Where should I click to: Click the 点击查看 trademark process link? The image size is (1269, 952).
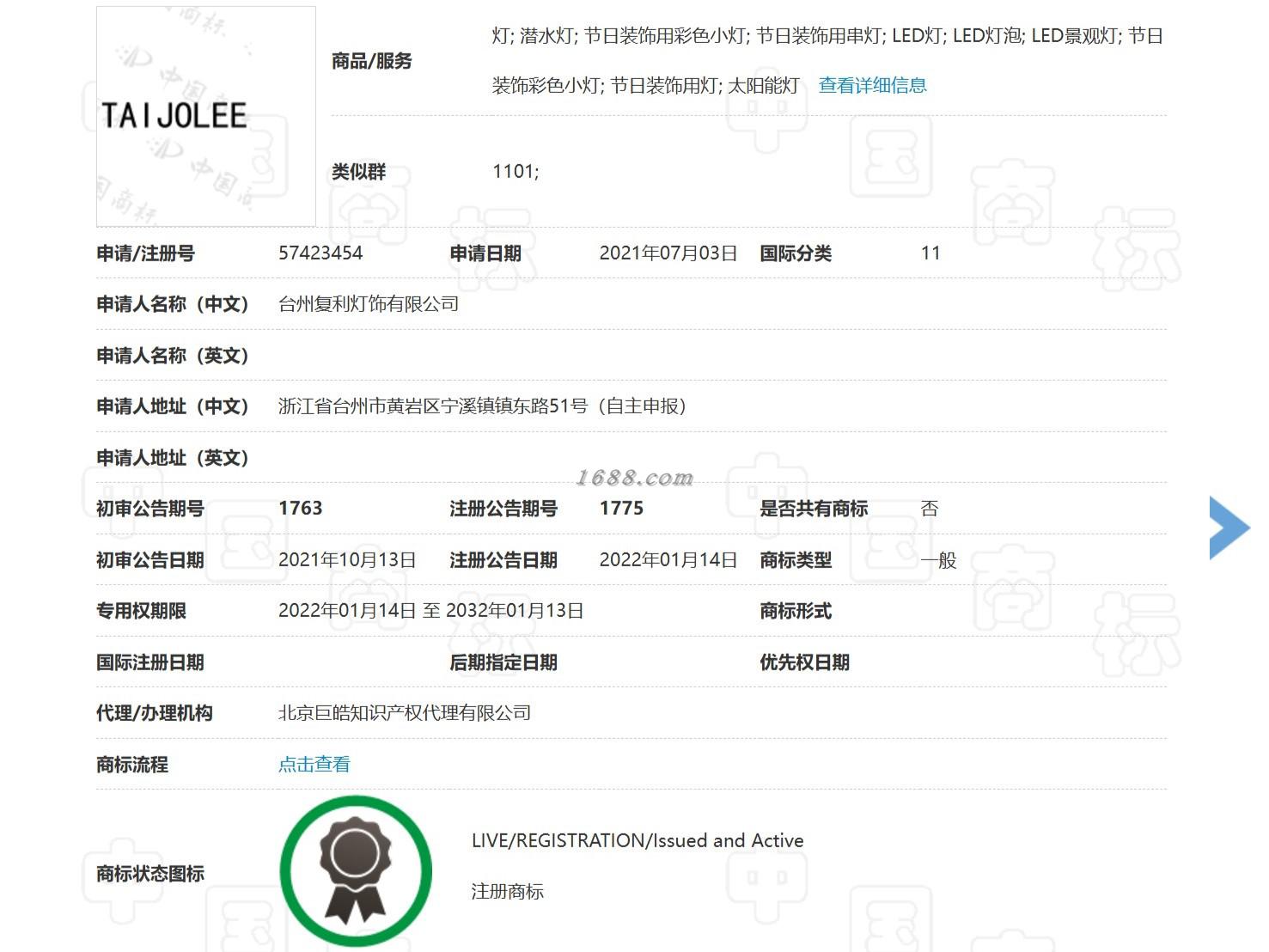[x=314, y=764]
